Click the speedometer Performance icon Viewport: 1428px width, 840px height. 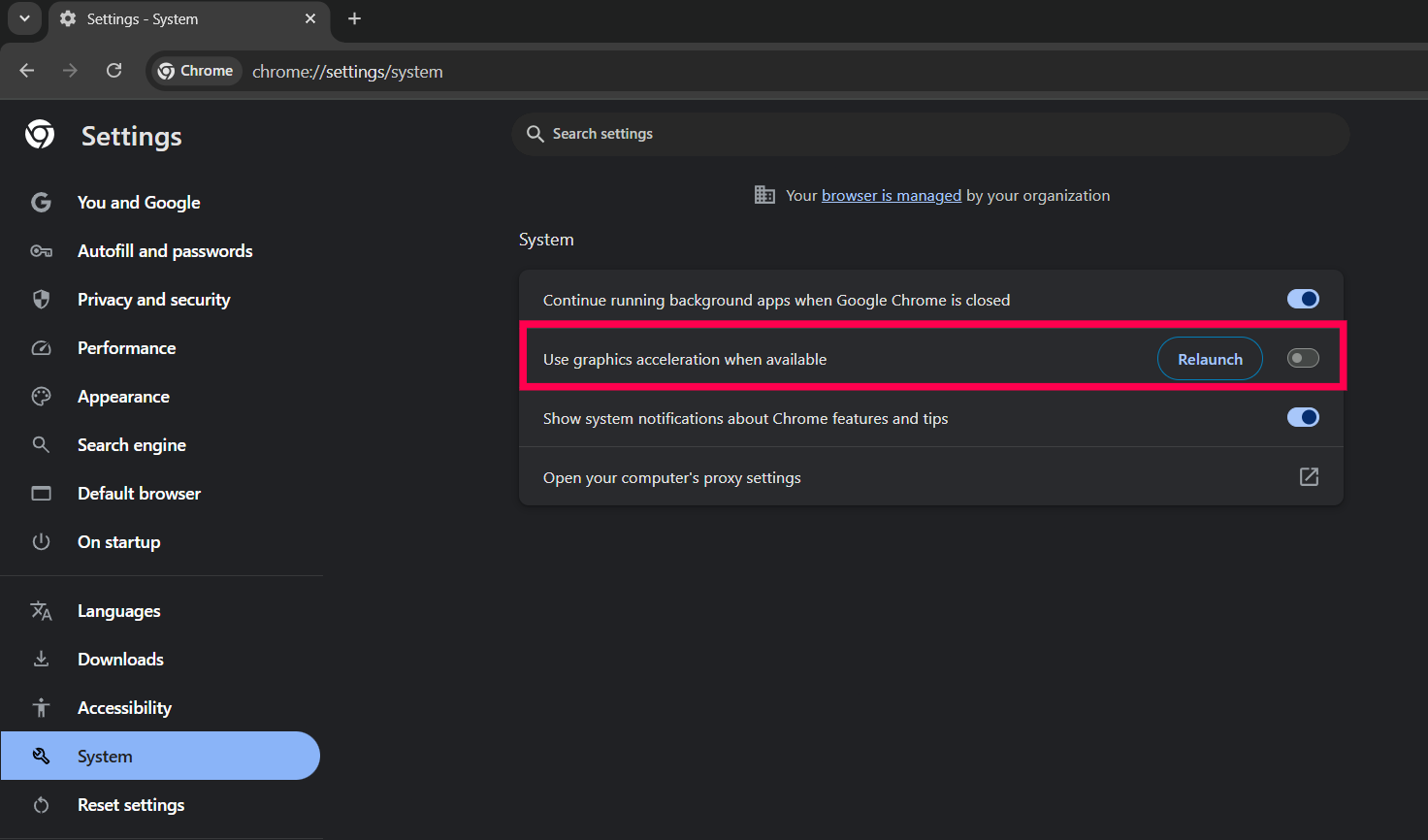coord(41,348)
